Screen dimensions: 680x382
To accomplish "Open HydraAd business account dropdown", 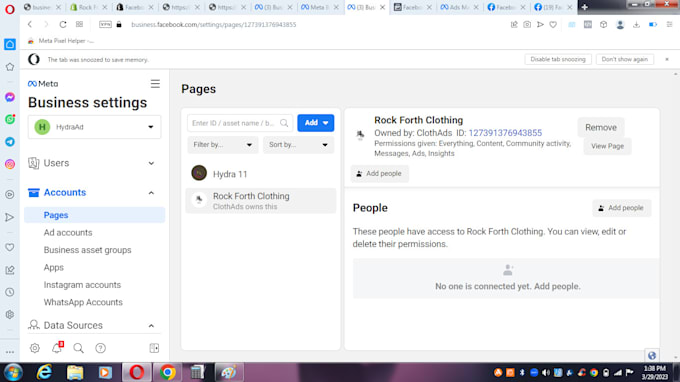I will [x=95, y=127].
